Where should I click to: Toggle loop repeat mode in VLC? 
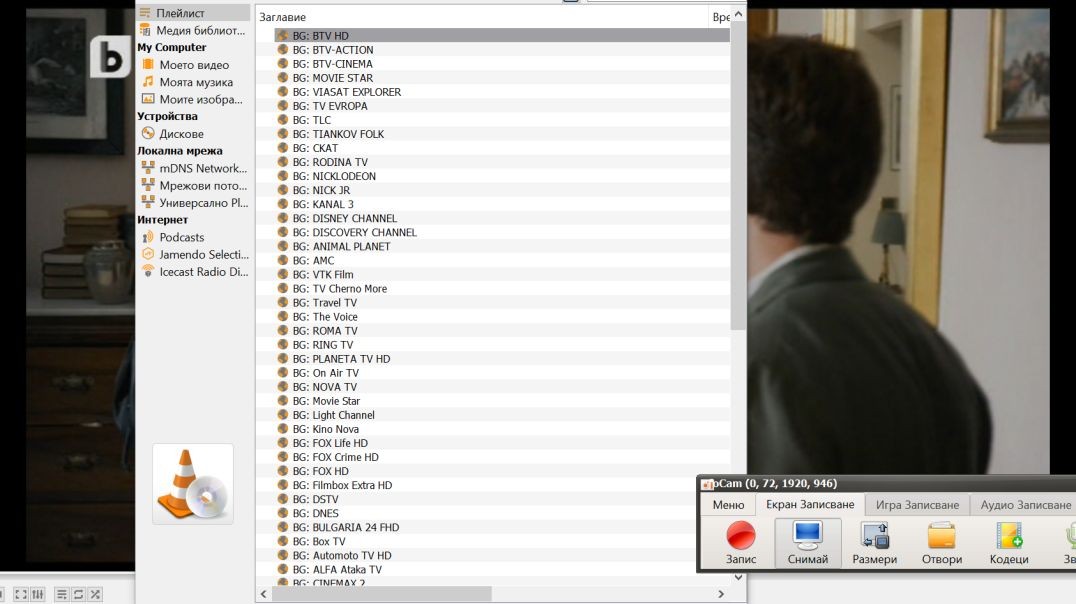coord(78,594)
